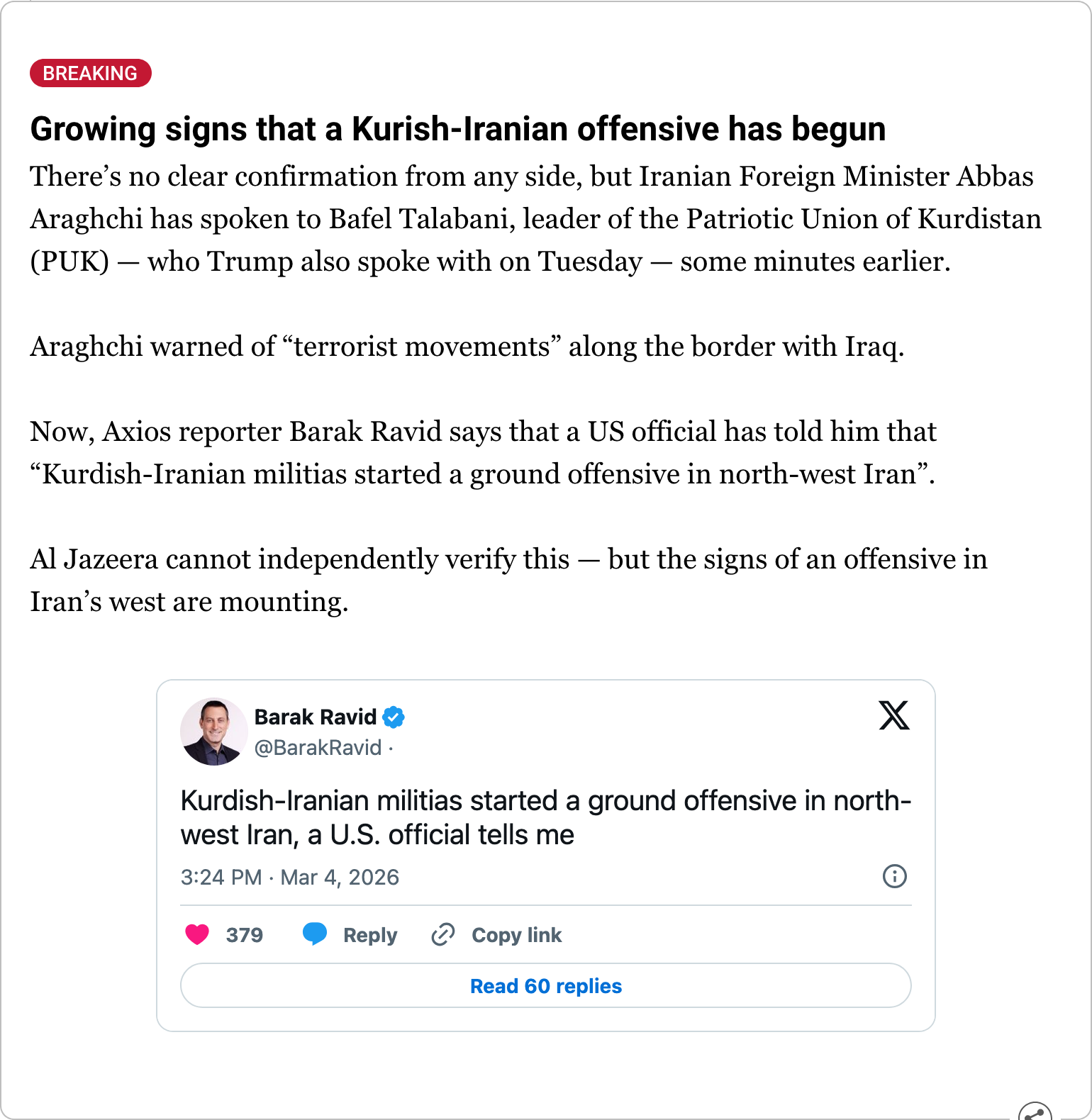The height and width of the screenshot is (1120, 1092).
Task: Click the blue verified checkmark badge
Action: [394, 717]
